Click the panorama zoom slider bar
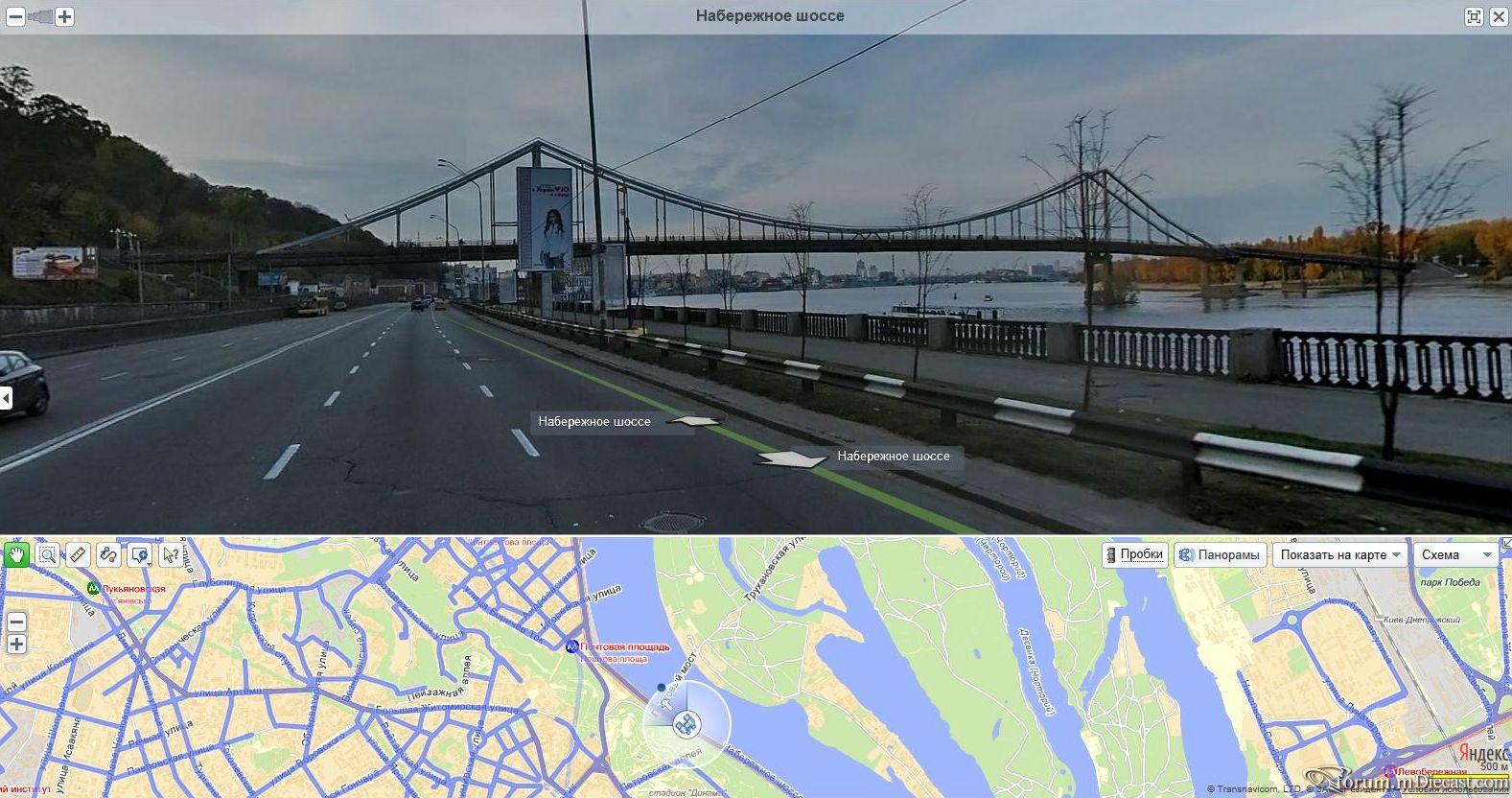1512x798 pixels. [40, 16]
